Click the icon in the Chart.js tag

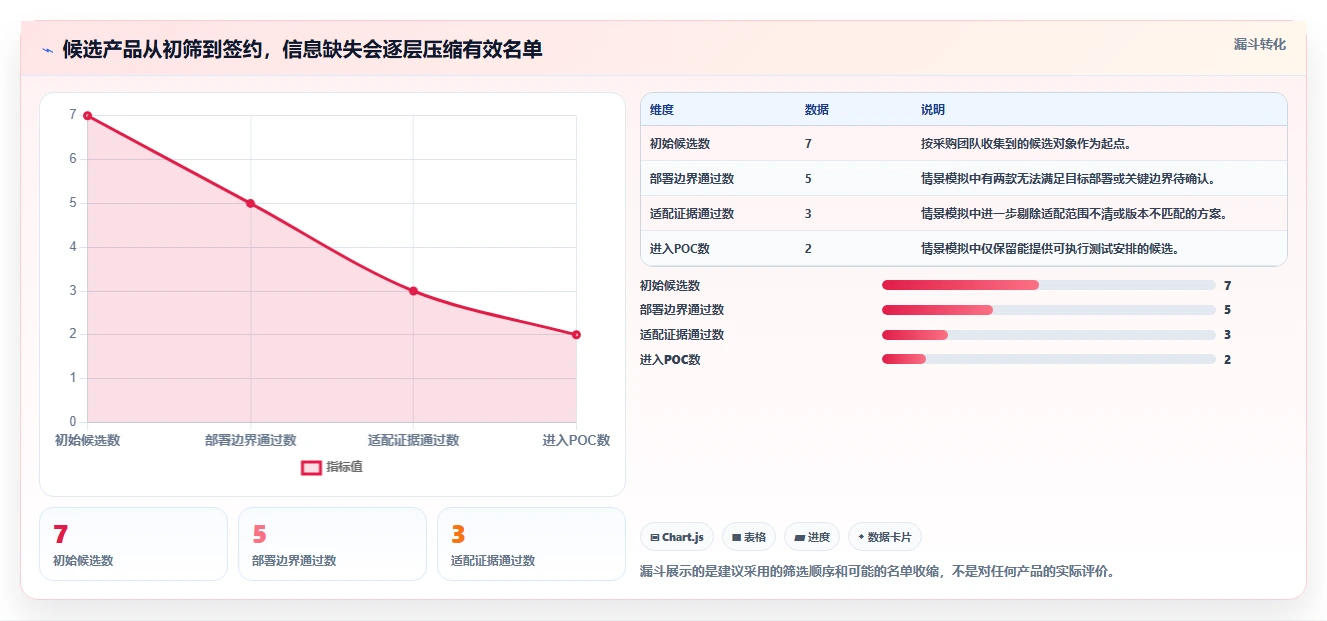click(654, 537)
